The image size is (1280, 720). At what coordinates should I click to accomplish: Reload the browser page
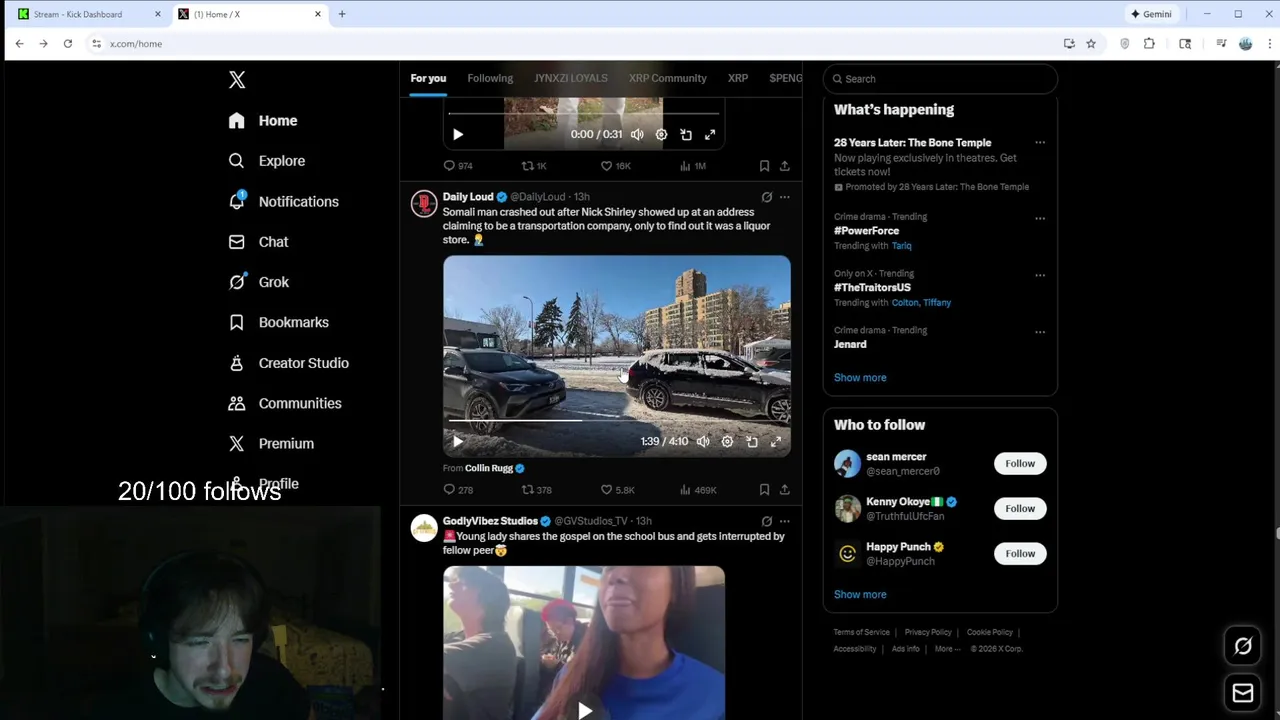pos(68,44)
